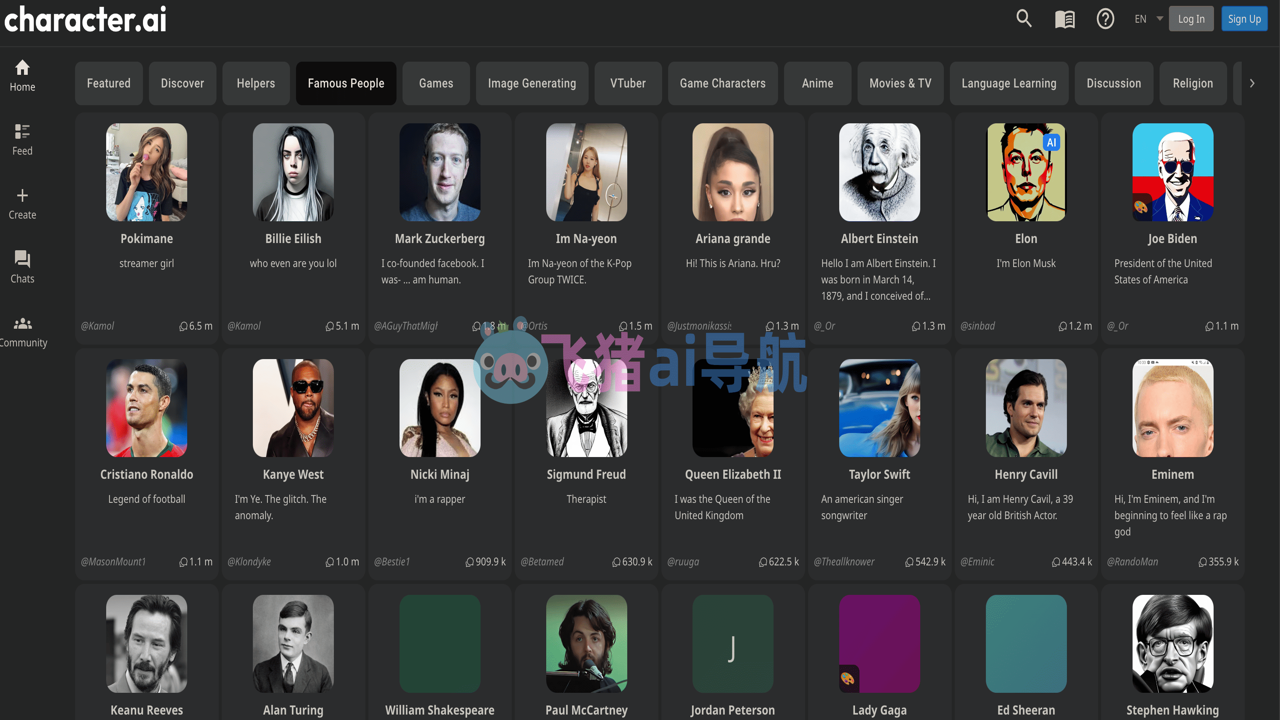Select Stephen Hawking's avatar

[1173, 644]
